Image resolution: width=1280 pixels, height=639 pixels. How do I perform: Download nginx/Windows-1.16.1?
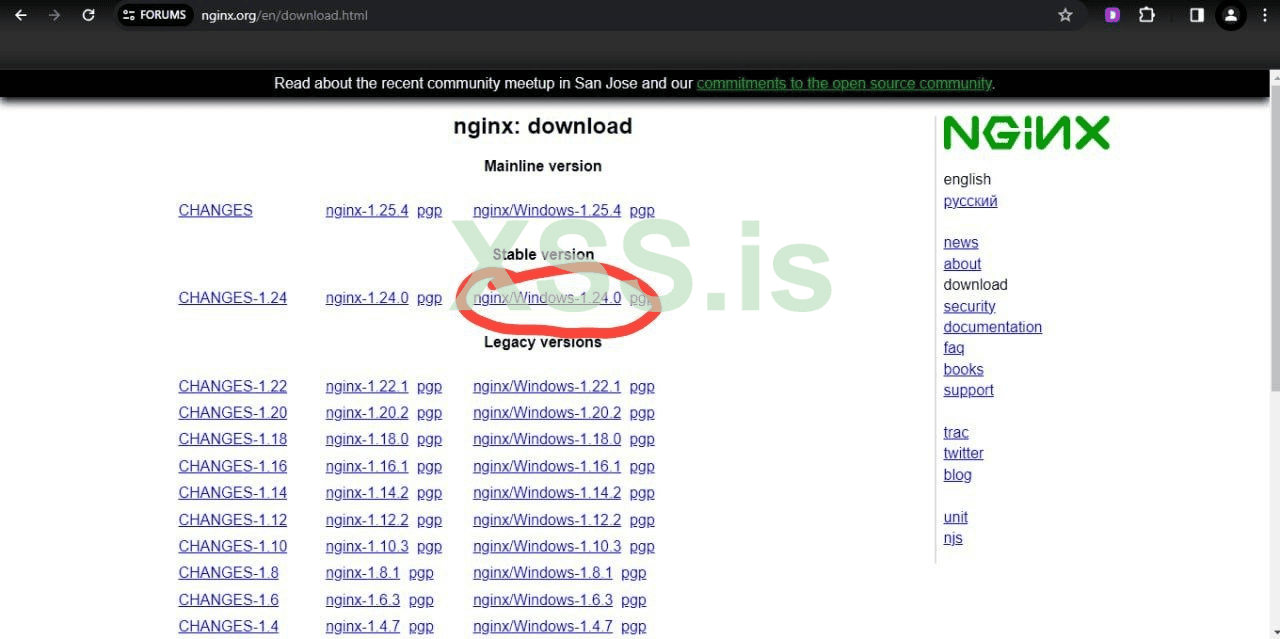coord(547,466)
